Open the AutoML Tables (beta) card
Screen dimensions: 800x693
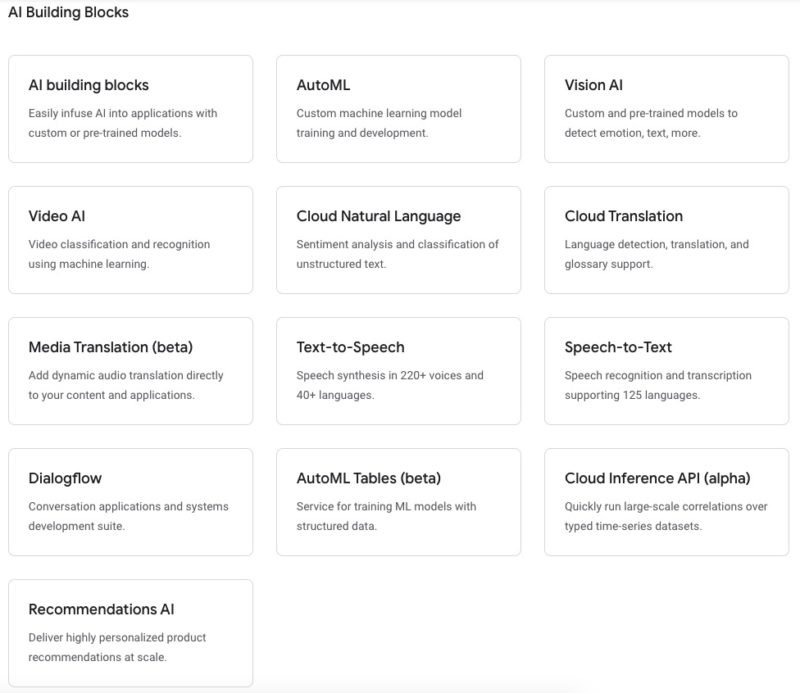click(x=398, y=502)
